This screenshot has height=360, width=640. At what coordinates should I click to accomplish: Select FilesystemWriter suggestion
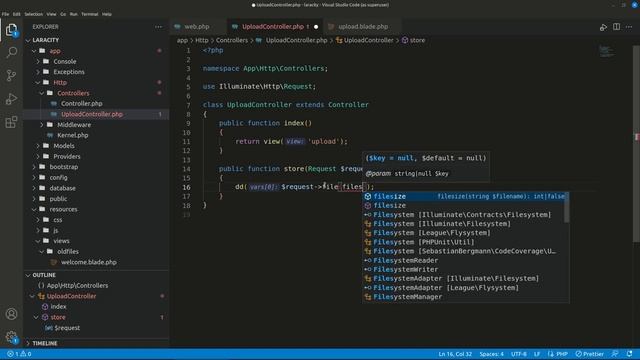[464, 269]
